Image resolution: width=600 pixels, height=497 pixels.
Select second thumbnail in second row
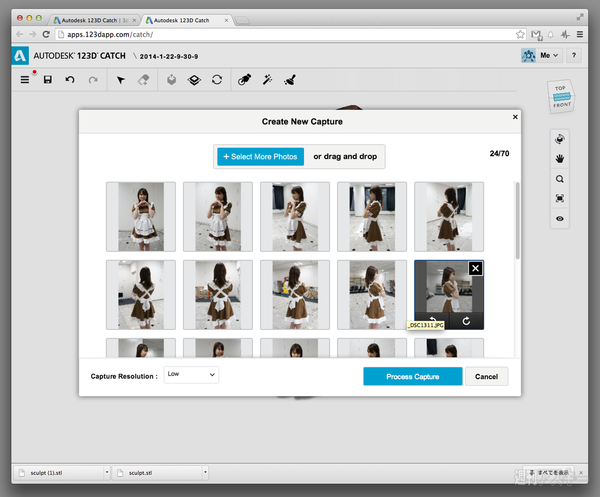click(x=218, y=295)
